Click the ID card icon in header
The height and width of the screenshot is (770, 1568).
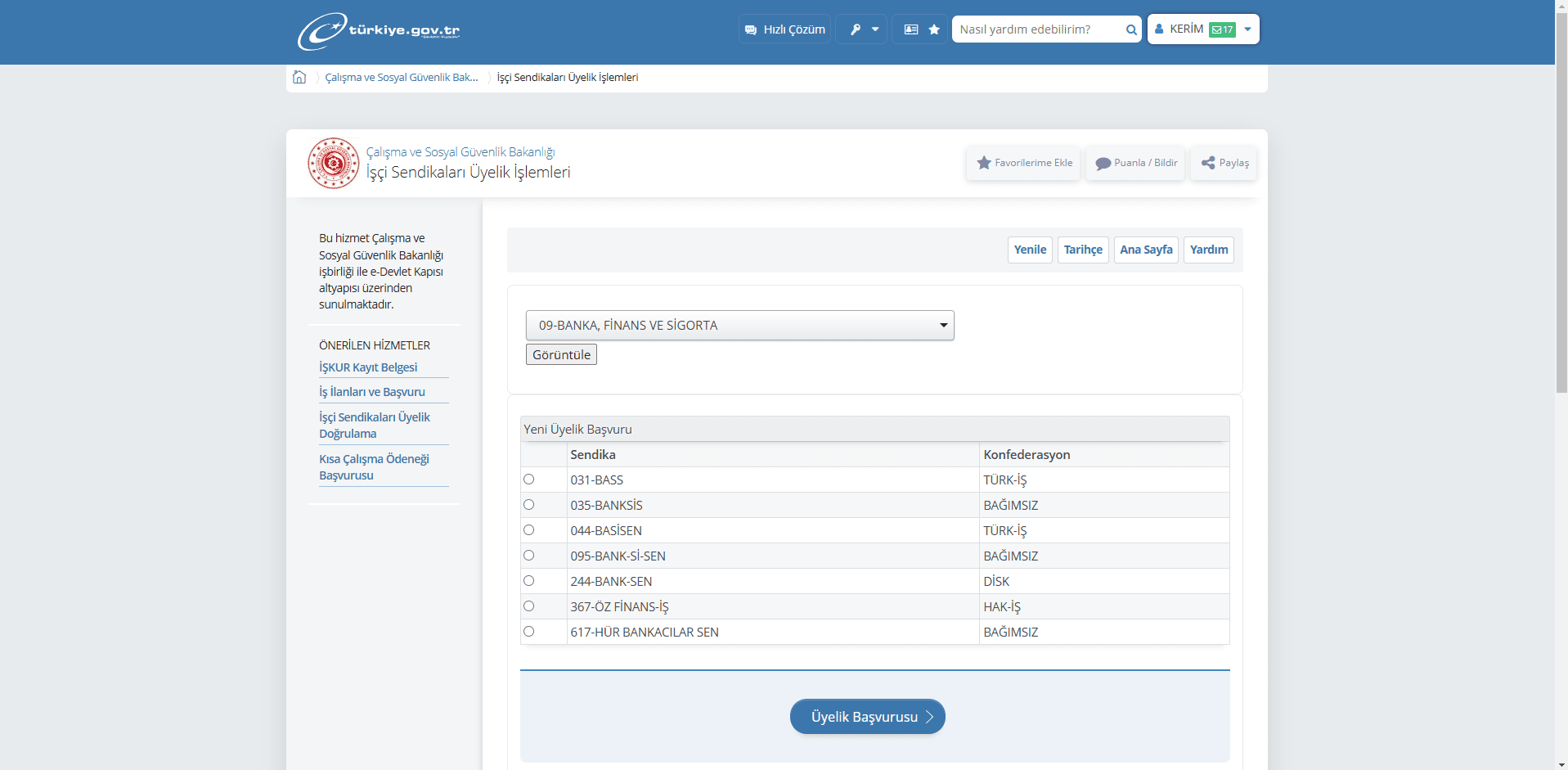(x=910, y=29)
